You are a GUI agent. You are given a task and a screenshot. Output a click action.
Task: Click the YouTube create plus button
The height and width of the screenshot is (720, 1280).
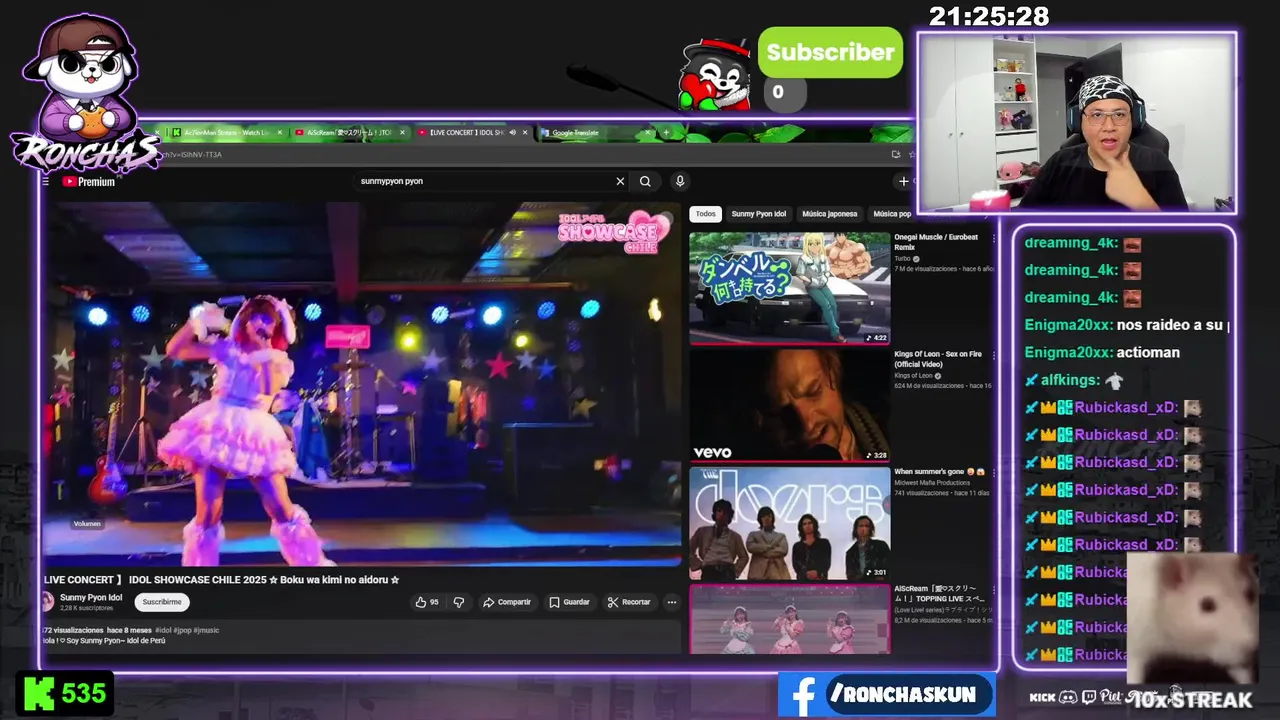[904, 181]
